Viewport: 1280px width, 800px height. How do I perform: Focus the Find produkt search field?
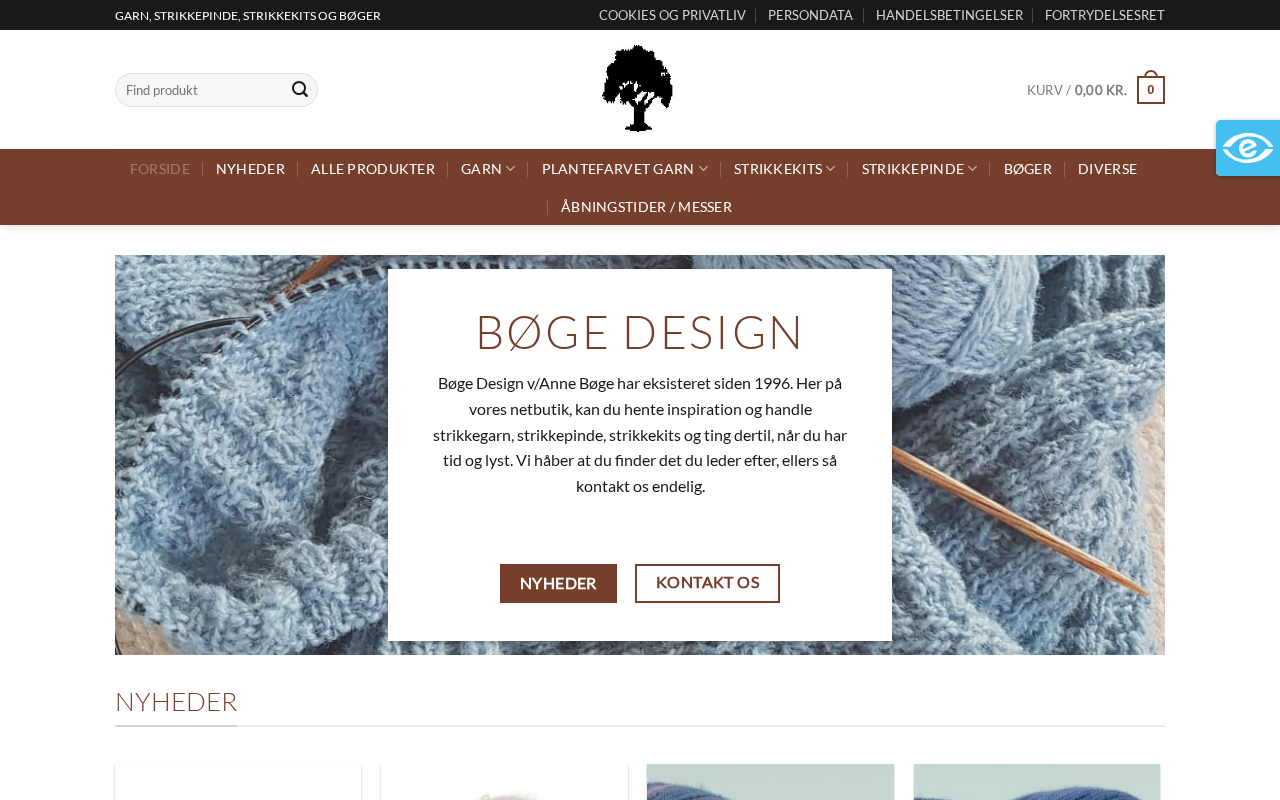coord(204,90)
